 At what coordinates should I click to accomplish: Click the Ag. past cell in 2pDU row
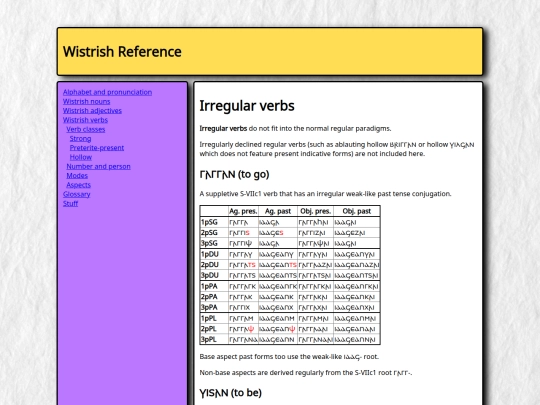click(278, 265)
